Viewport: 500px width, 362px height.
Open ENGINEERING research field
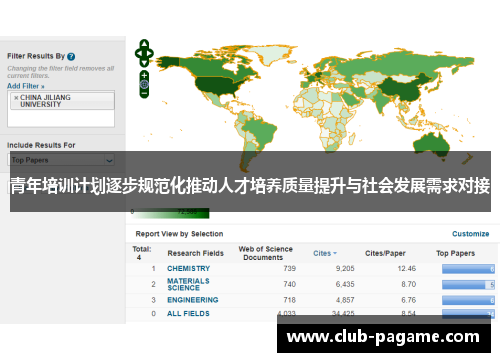tap(193, 300)
